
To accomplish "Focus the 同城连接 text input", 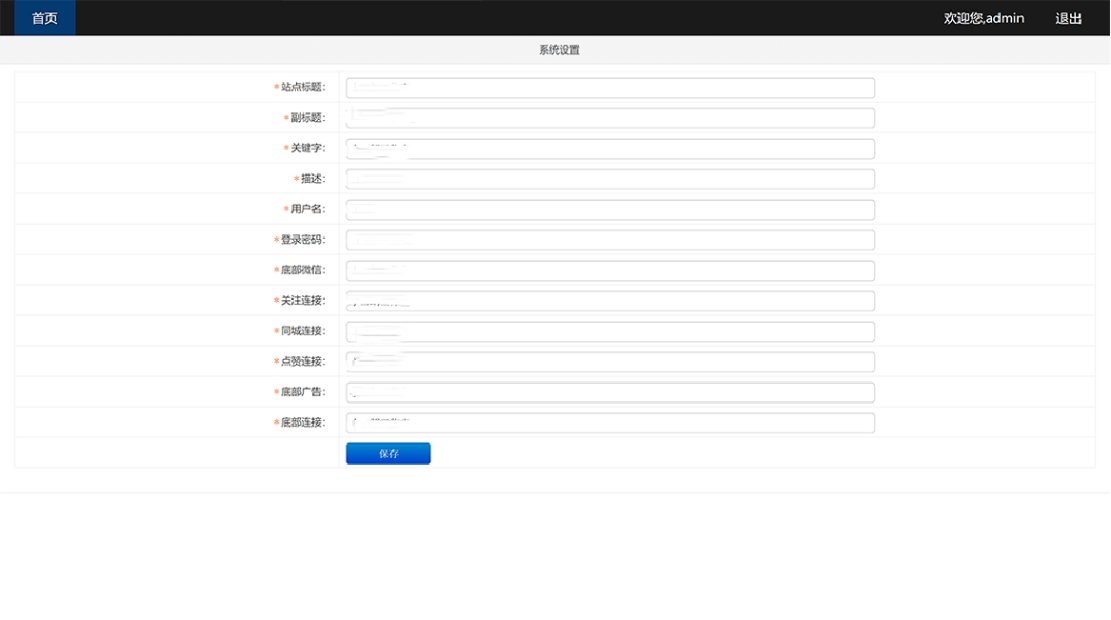I will pos(610,332).
